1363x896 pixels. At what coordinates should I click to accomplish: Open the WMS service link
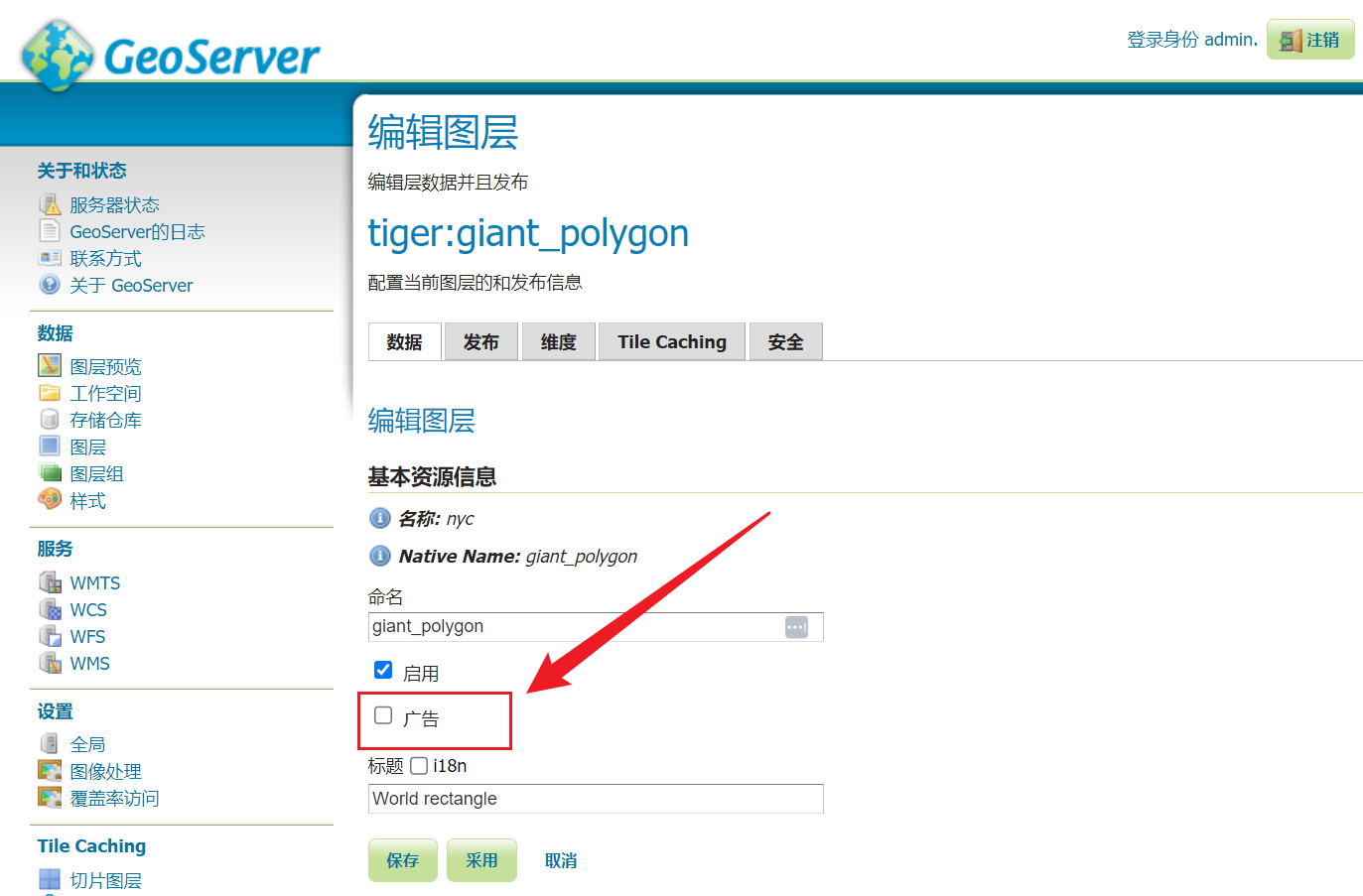[x=89, y=664]
